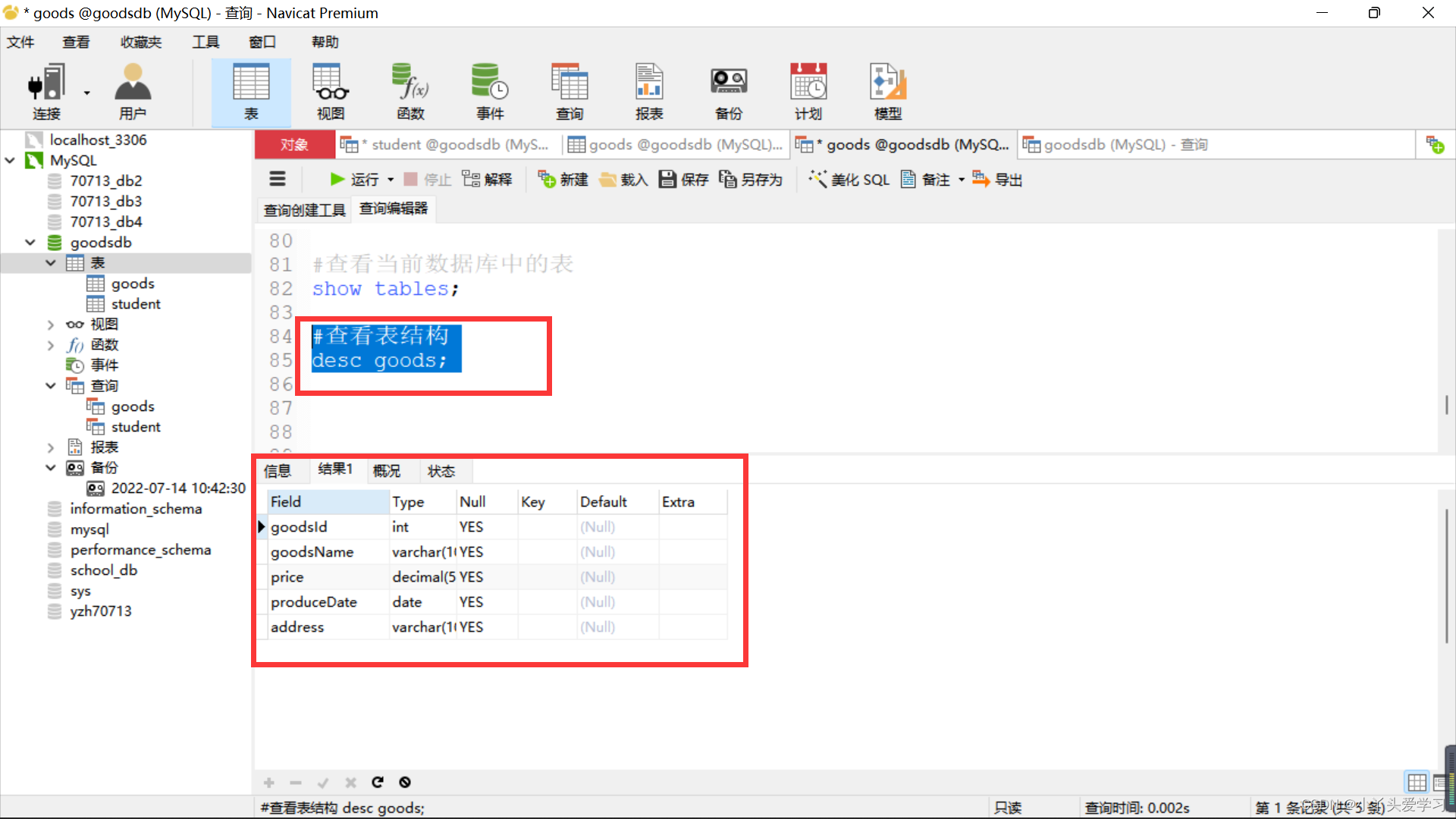1456x819 pixels.
Task: Expand the 函数 functions node
Action: 51,345
